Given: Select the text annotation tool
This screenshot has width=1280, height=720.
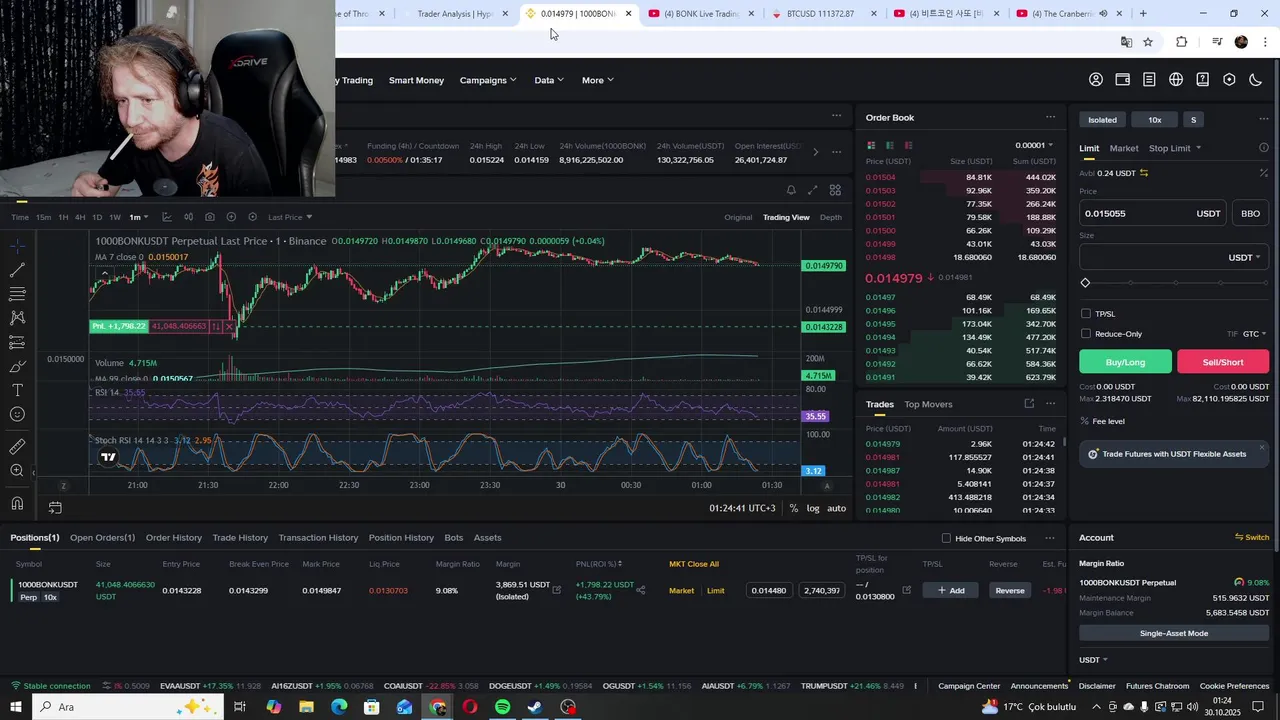Looking at the screenshot, I should click(17, 390).
